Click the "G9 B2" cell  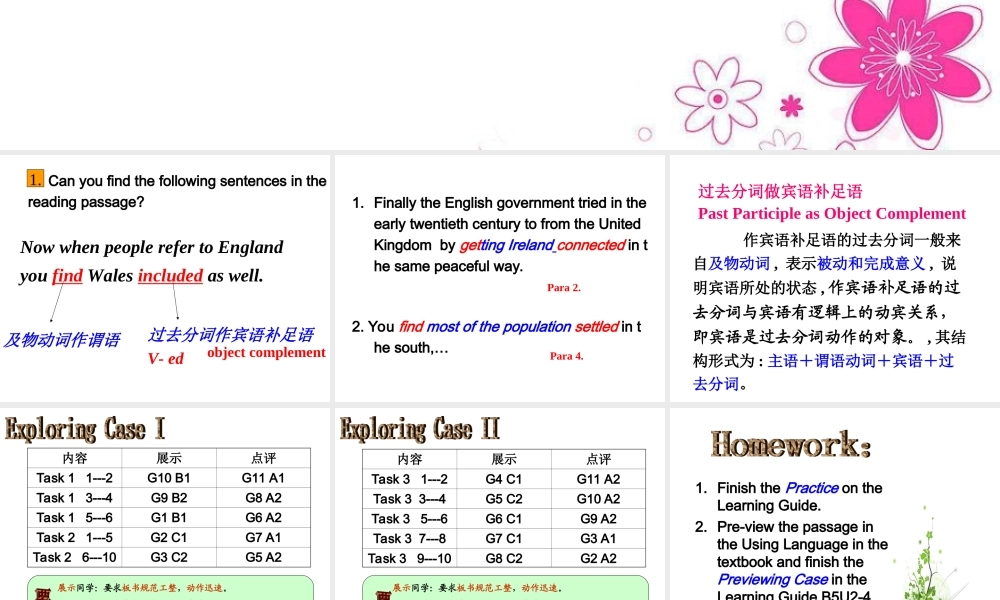[x=169, y=497]
